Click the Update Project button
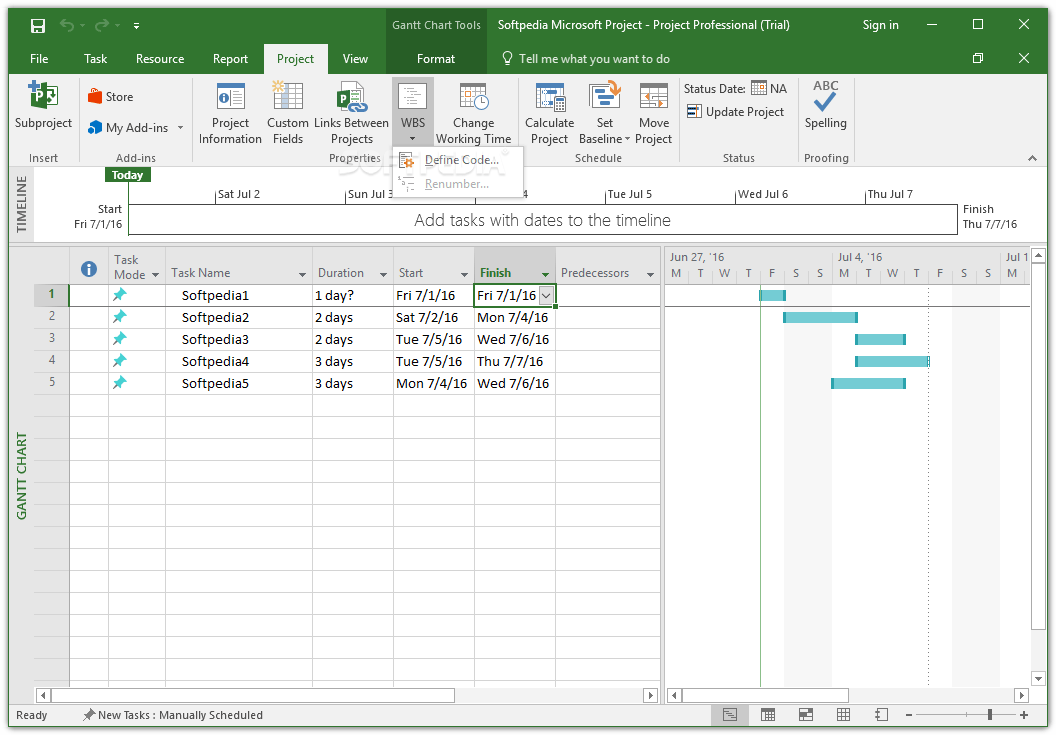1056x735 pixels. [x=735, y=112]
